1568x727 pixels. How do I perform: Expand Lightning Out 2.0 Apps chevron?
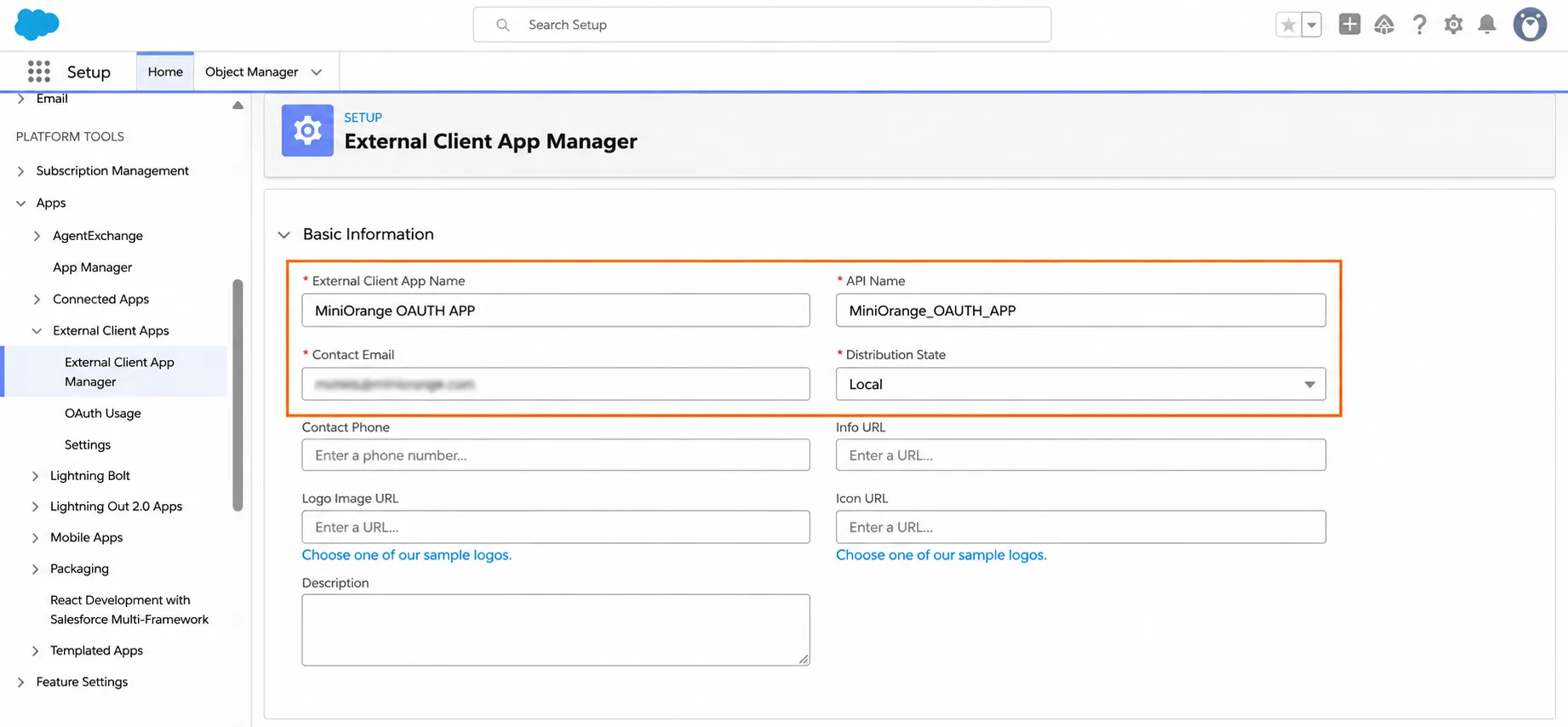click(x=35, y=507)
